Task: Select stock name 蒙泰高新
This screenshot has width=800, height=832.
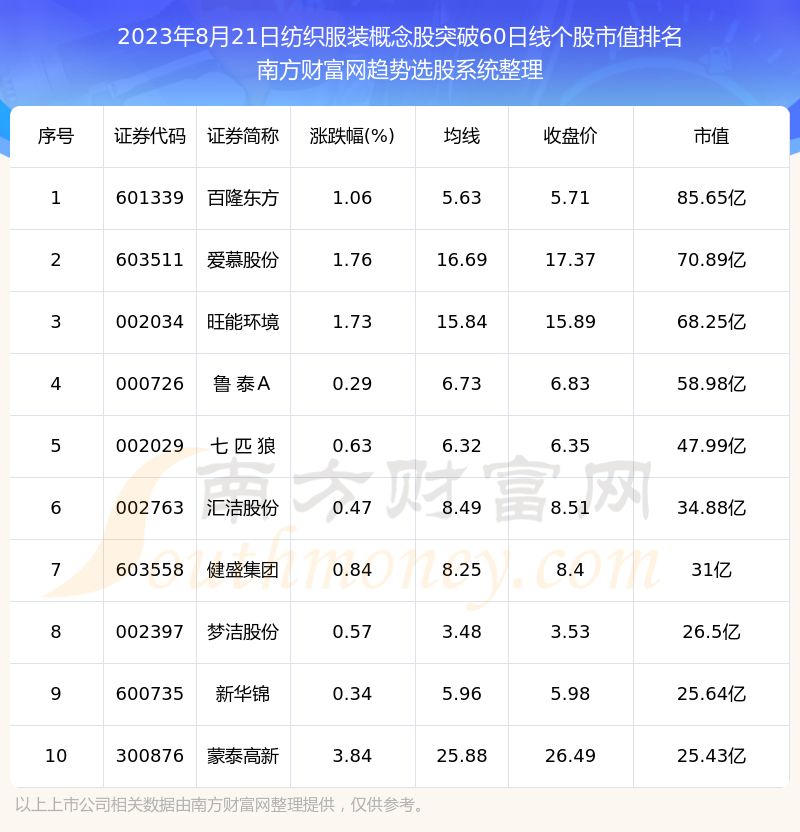Action: (243, 756)
